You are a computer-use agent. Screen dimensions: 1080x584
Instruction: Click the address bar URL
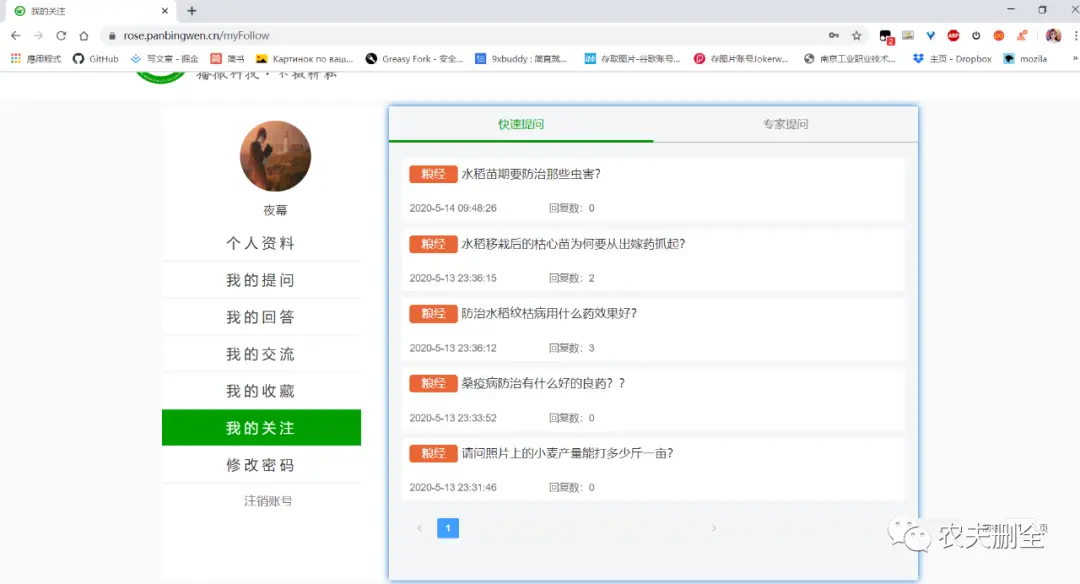click(x=196, y=35)
